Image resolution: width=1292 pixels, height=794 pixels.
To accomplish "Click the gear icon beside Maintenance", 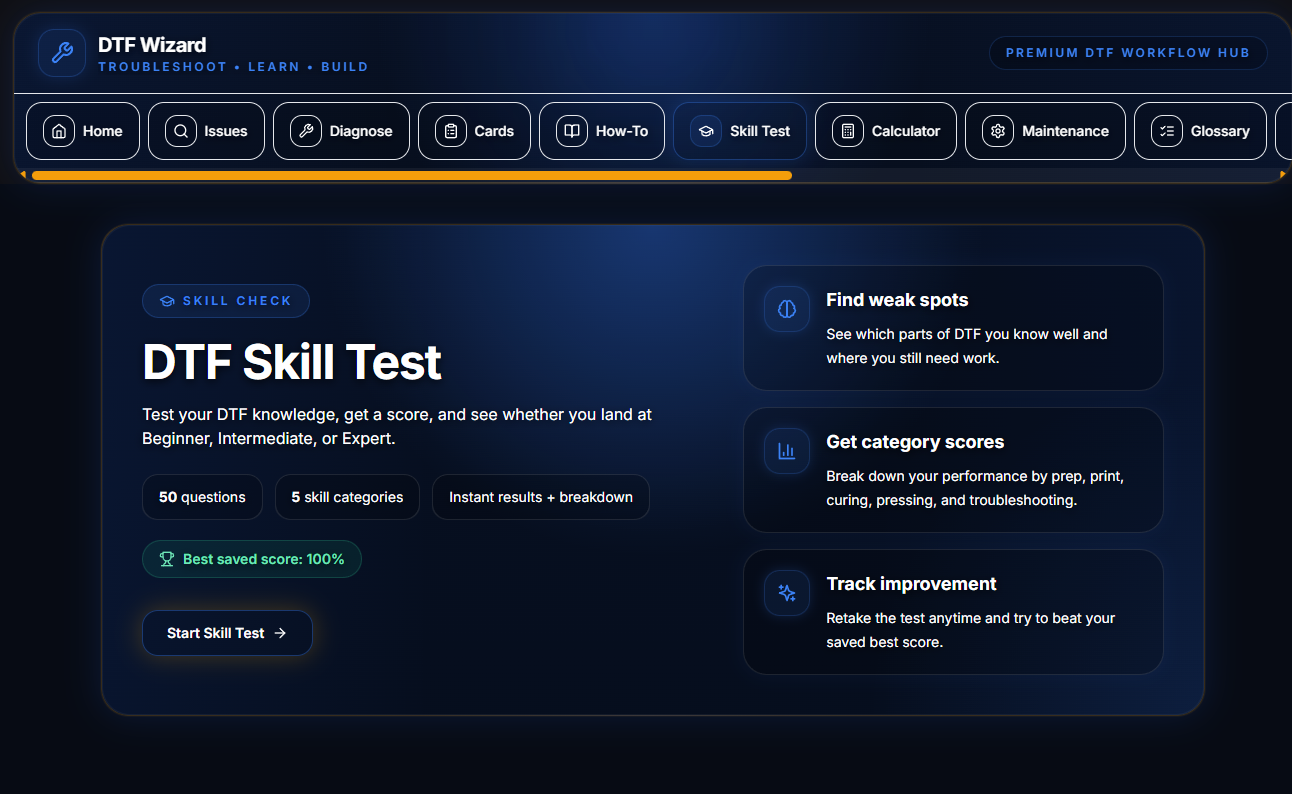I will point(998,131).
